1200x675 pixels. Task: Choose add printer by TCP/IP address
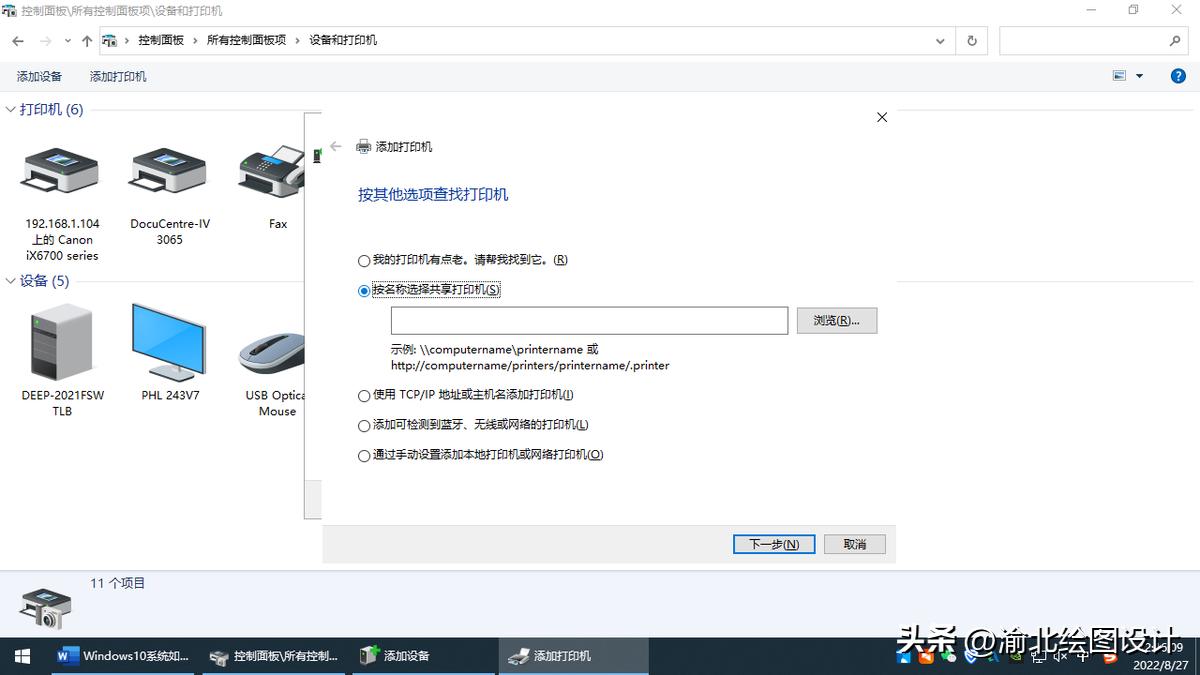click(x=364, y=395)
